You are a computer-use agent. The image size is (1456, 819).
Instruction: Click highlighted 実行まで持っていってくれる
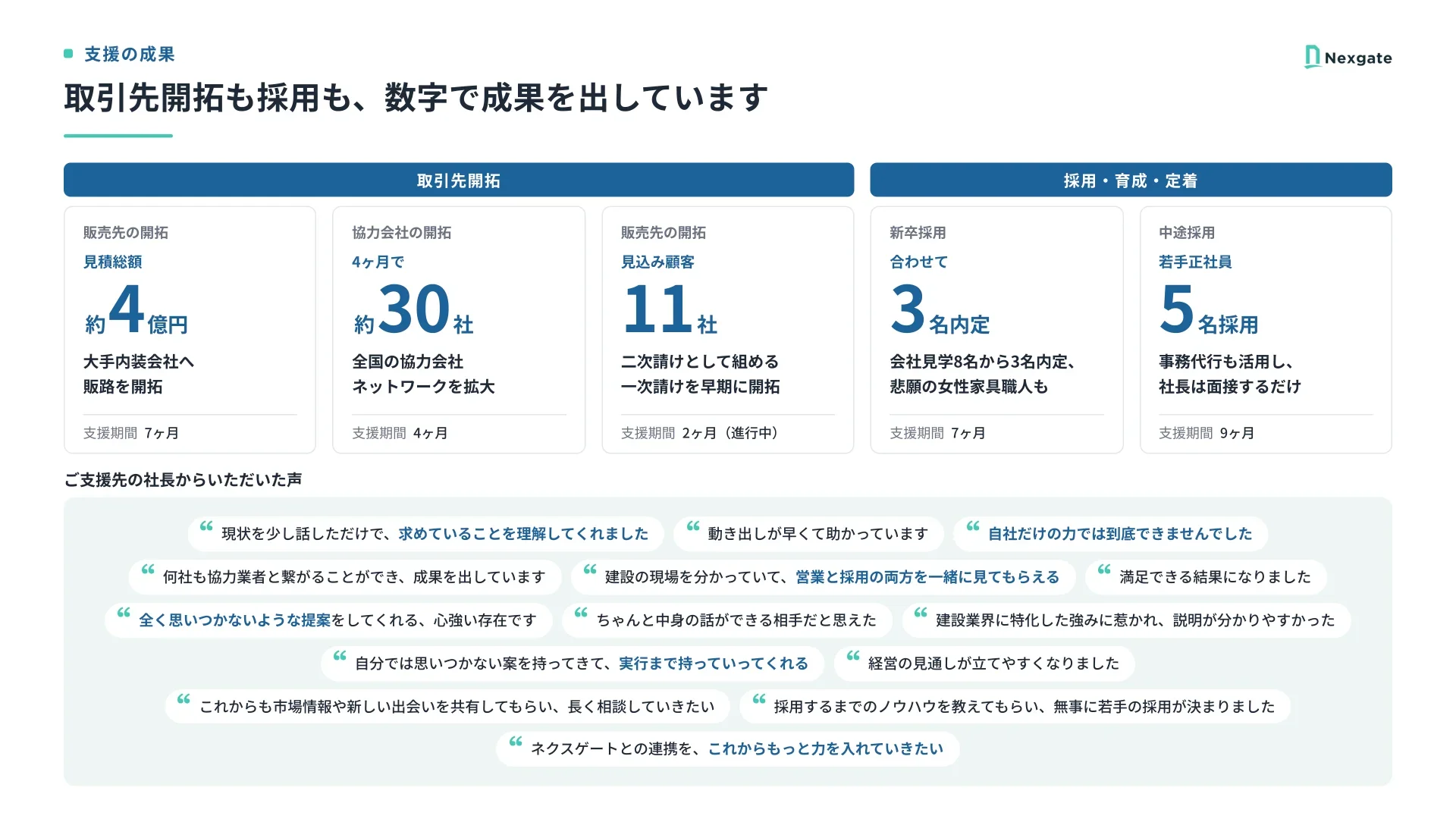click(714, 664)
